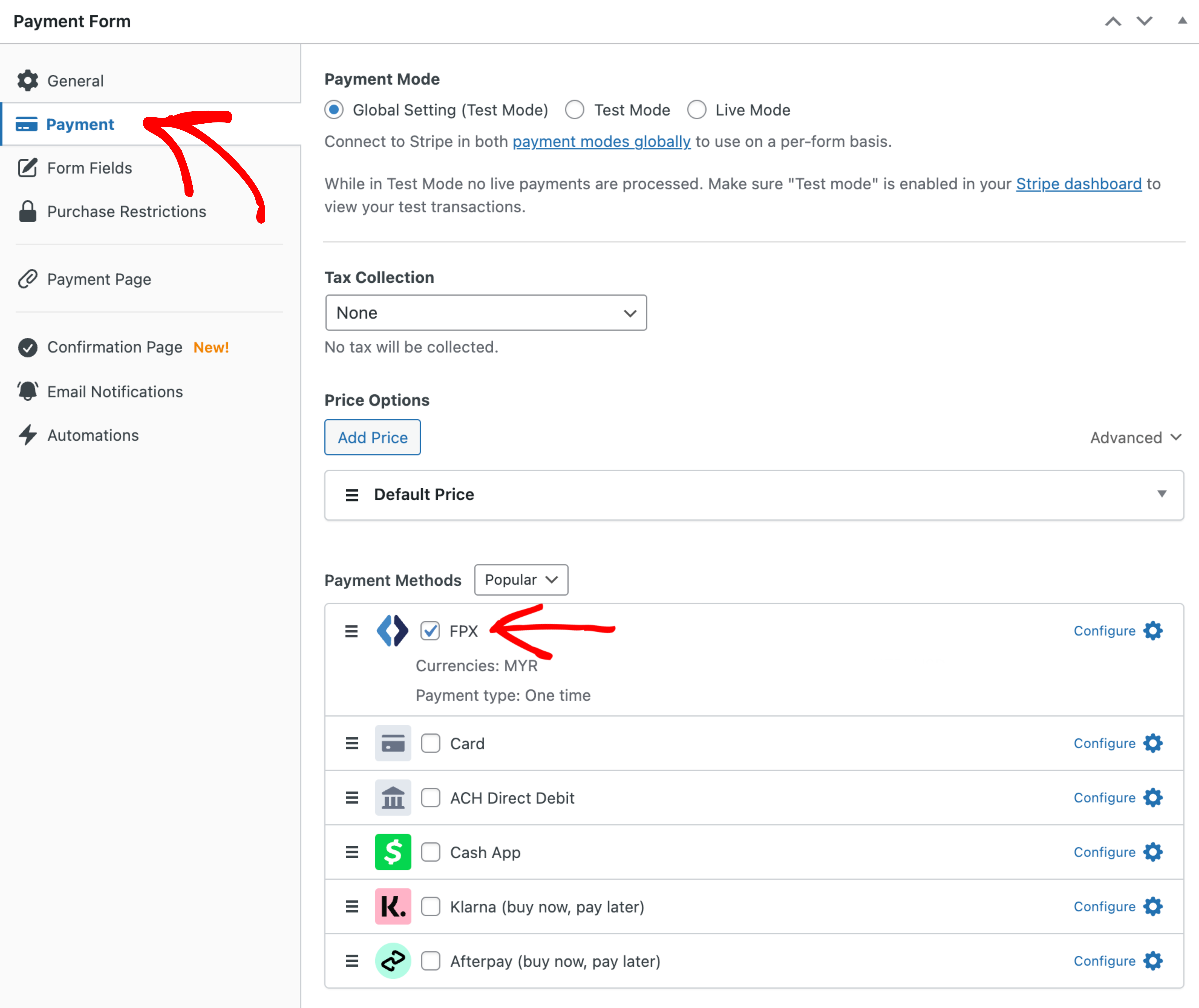Screen dimensions: 1199x1008
Task: Collapse the Payment Form panel triangle
Action: pos(1182,21)
